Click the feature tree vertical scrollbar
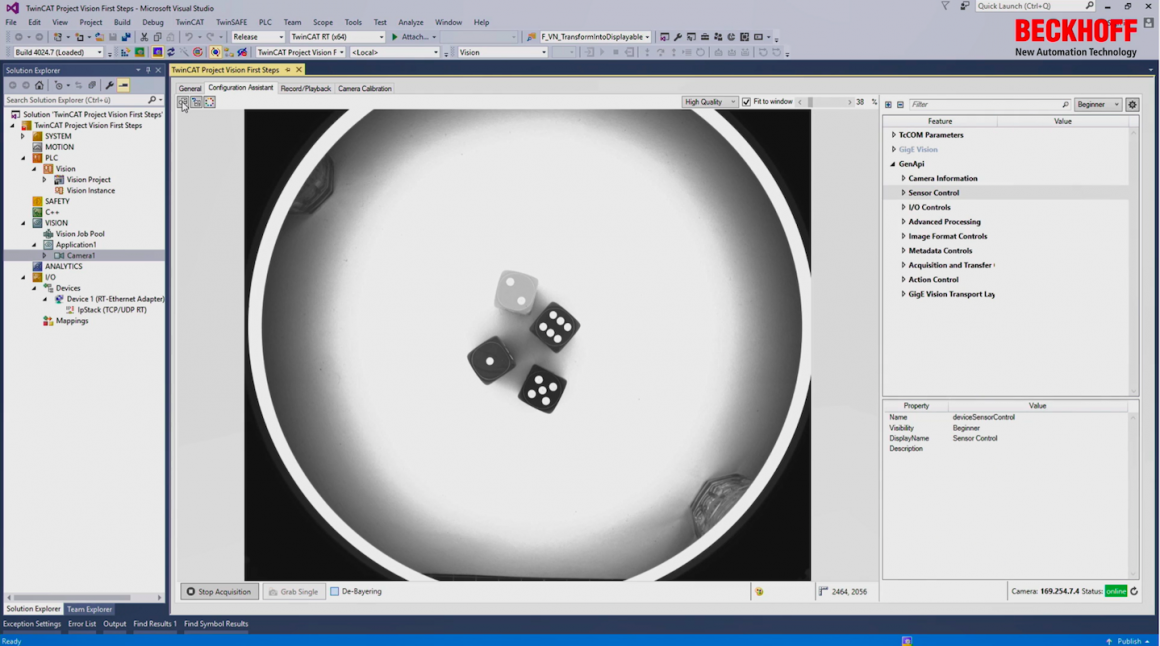Screen dimensions: 1160x646 [1133, 263]
